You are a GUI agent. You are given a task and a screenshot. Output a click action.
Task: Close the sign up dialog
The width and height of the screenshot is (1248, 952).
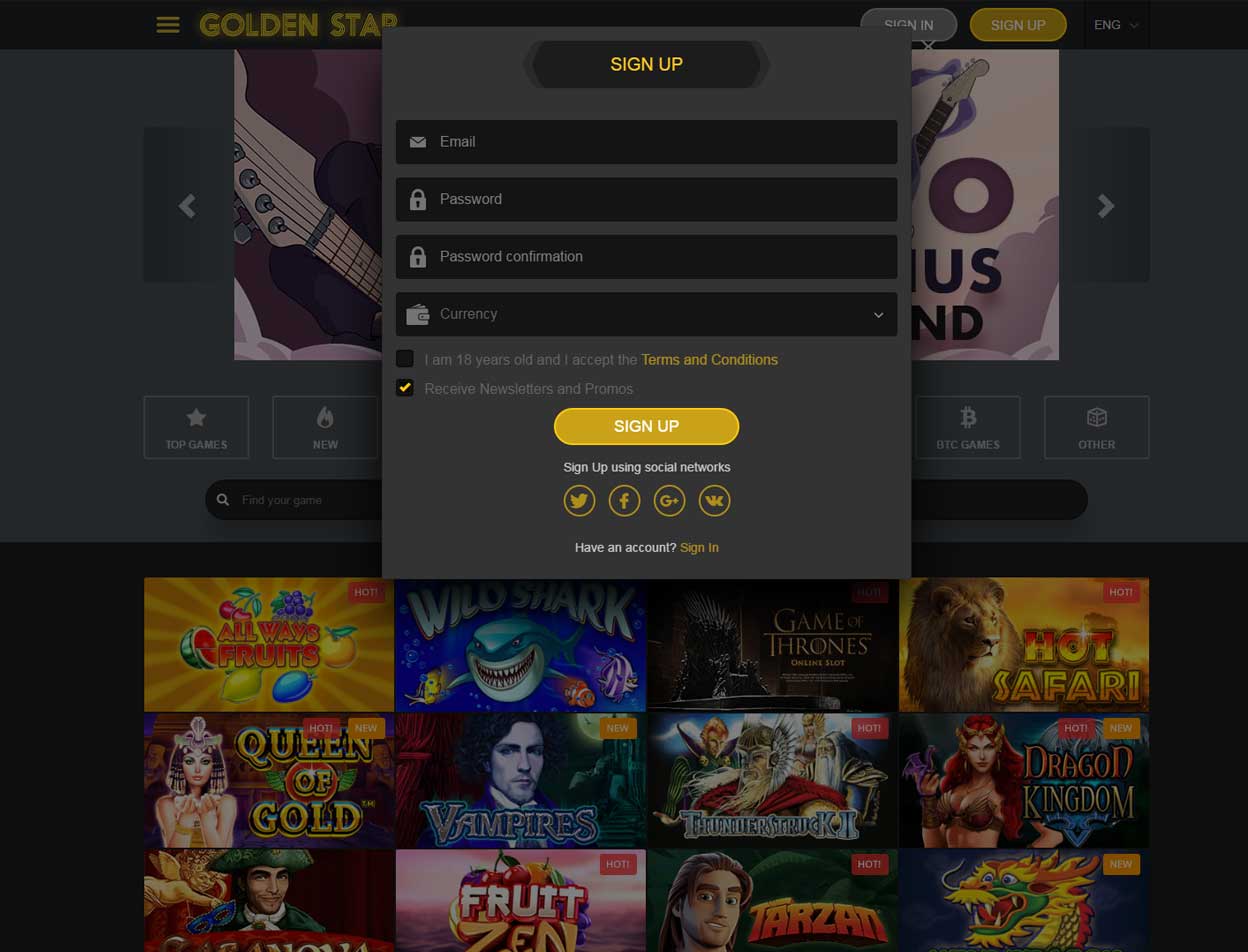(928, 45)
